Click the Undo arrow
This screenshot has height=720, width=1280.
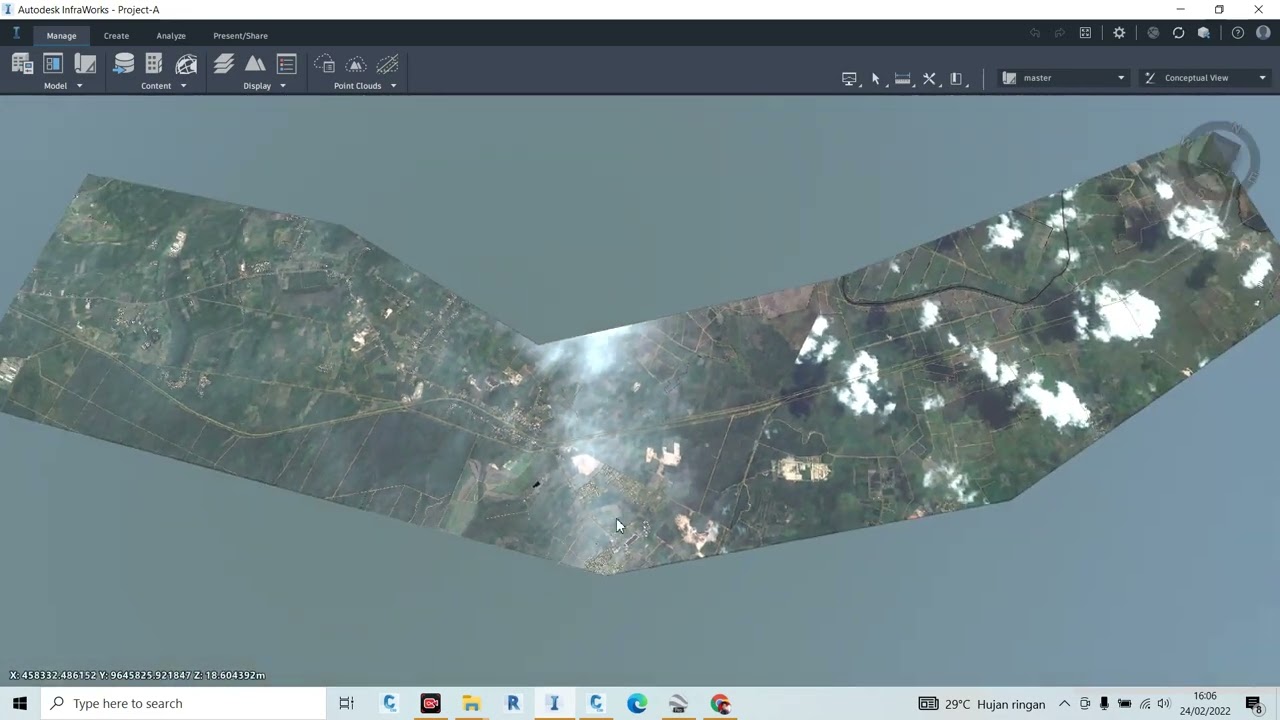pos(1035,33)
